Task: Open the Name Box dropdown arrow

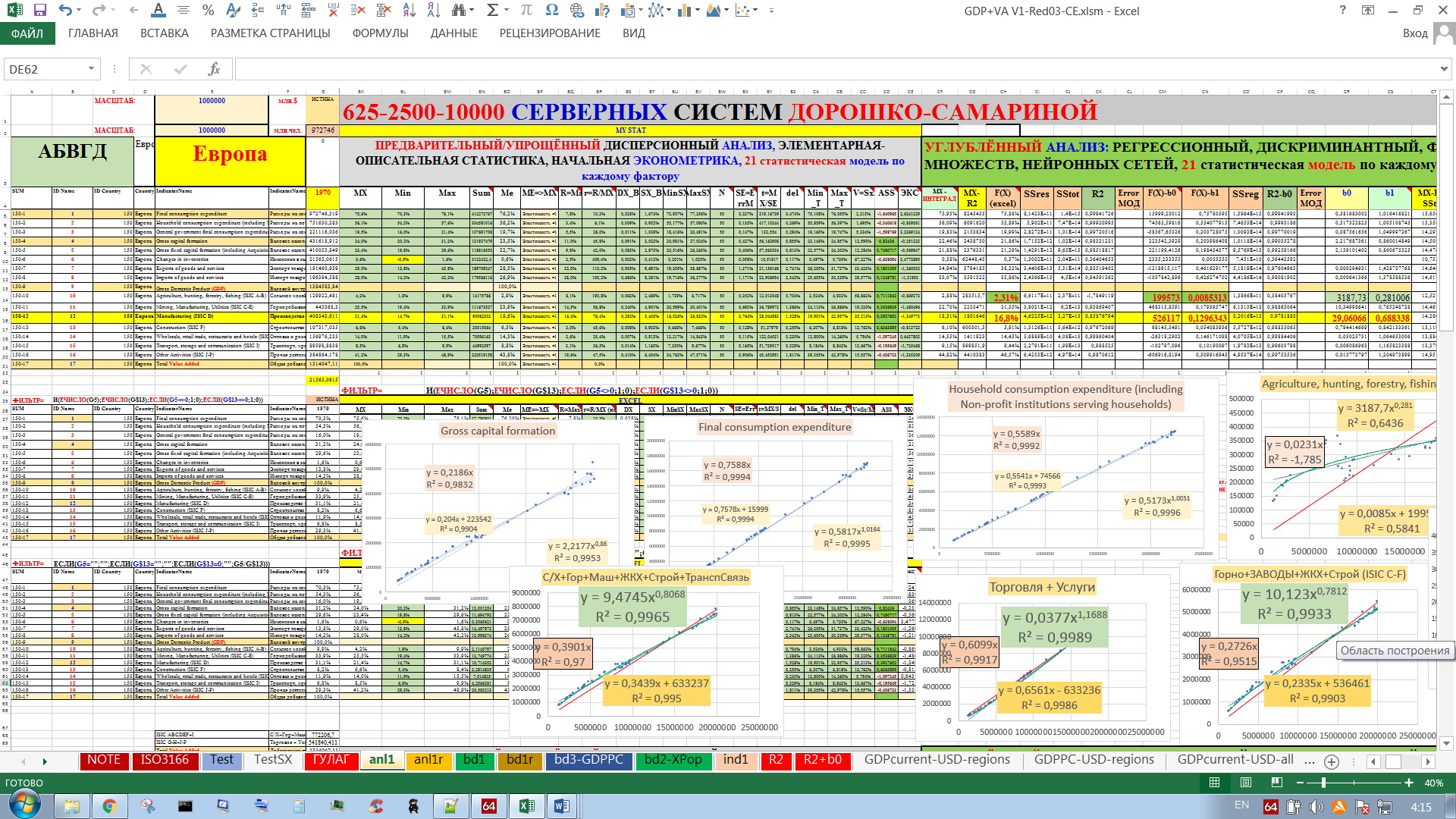Action: (91, 69)
